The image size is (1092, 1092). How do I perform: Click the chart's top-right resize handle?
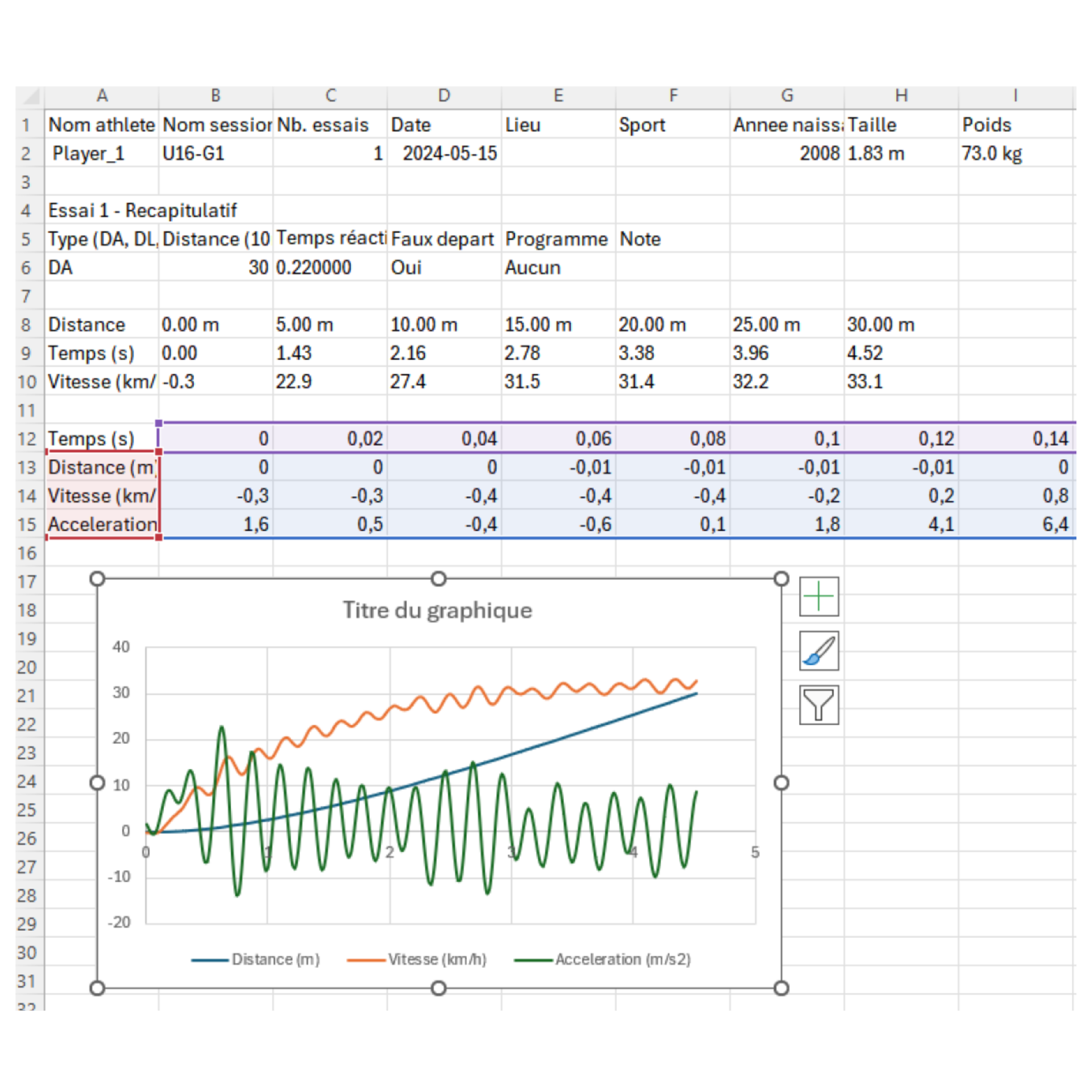coord(781,579)
